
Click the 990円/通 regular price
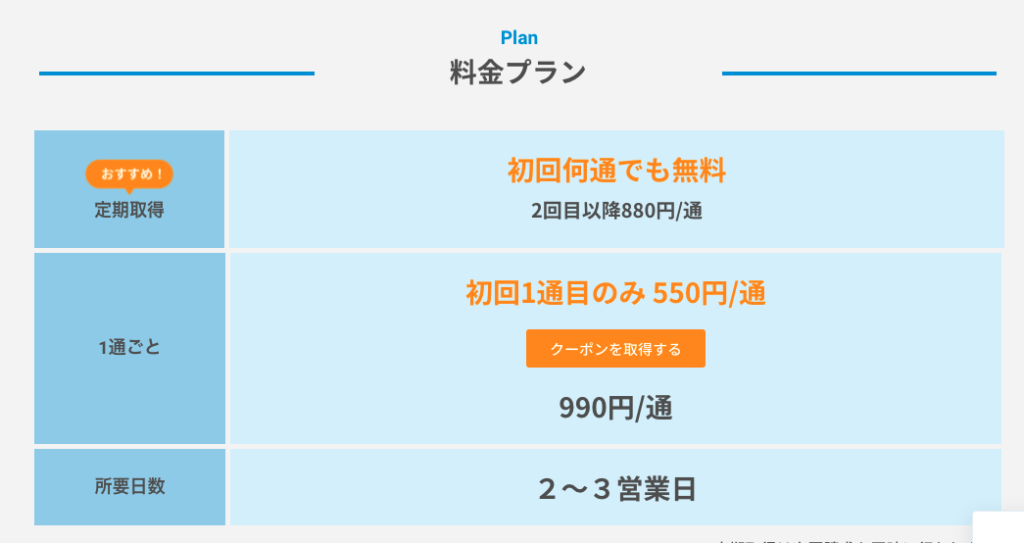tap(616, 408)
